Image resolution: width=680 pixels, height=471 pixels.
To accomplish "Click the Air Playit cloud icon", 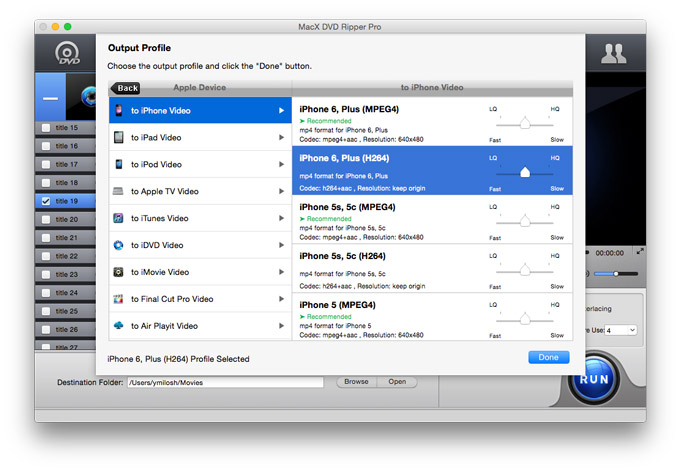I will (x=118, y=325).
